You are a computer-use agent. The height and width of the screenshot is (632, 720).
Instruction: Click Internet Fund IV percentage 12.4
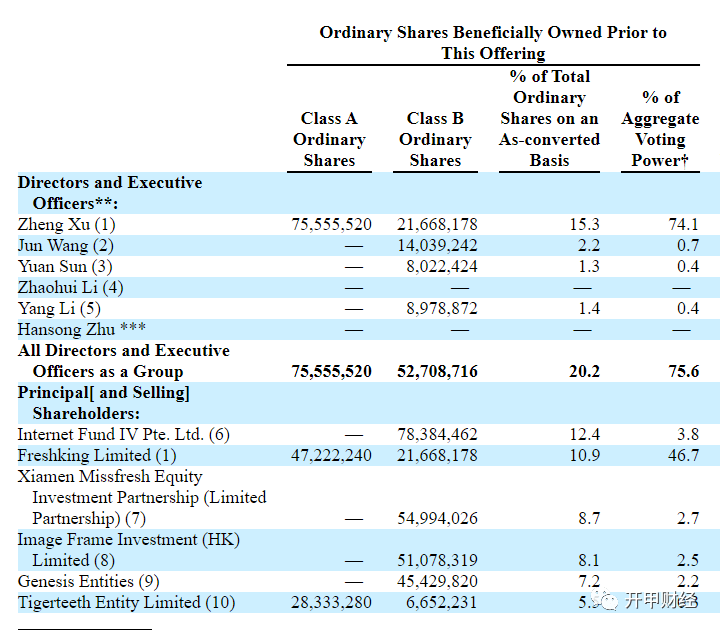(585, 434)
